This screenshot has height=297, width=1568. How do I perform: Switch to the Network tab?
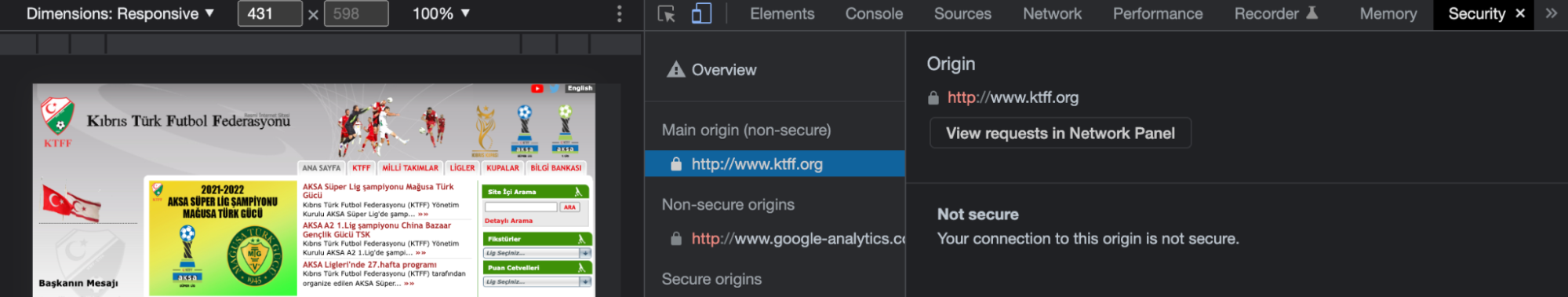click(x=1052, y=13)
